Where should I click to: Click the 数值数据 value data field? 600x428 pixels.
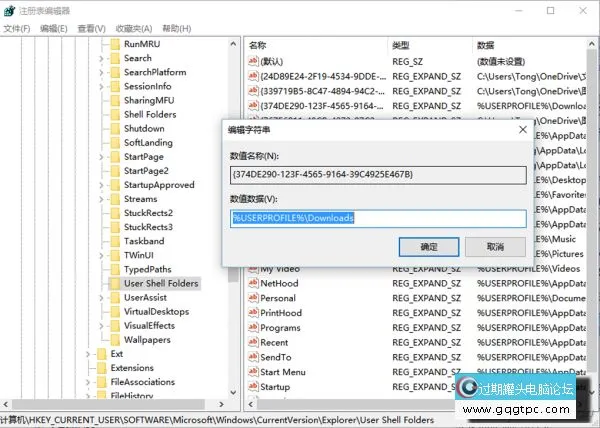378,218
